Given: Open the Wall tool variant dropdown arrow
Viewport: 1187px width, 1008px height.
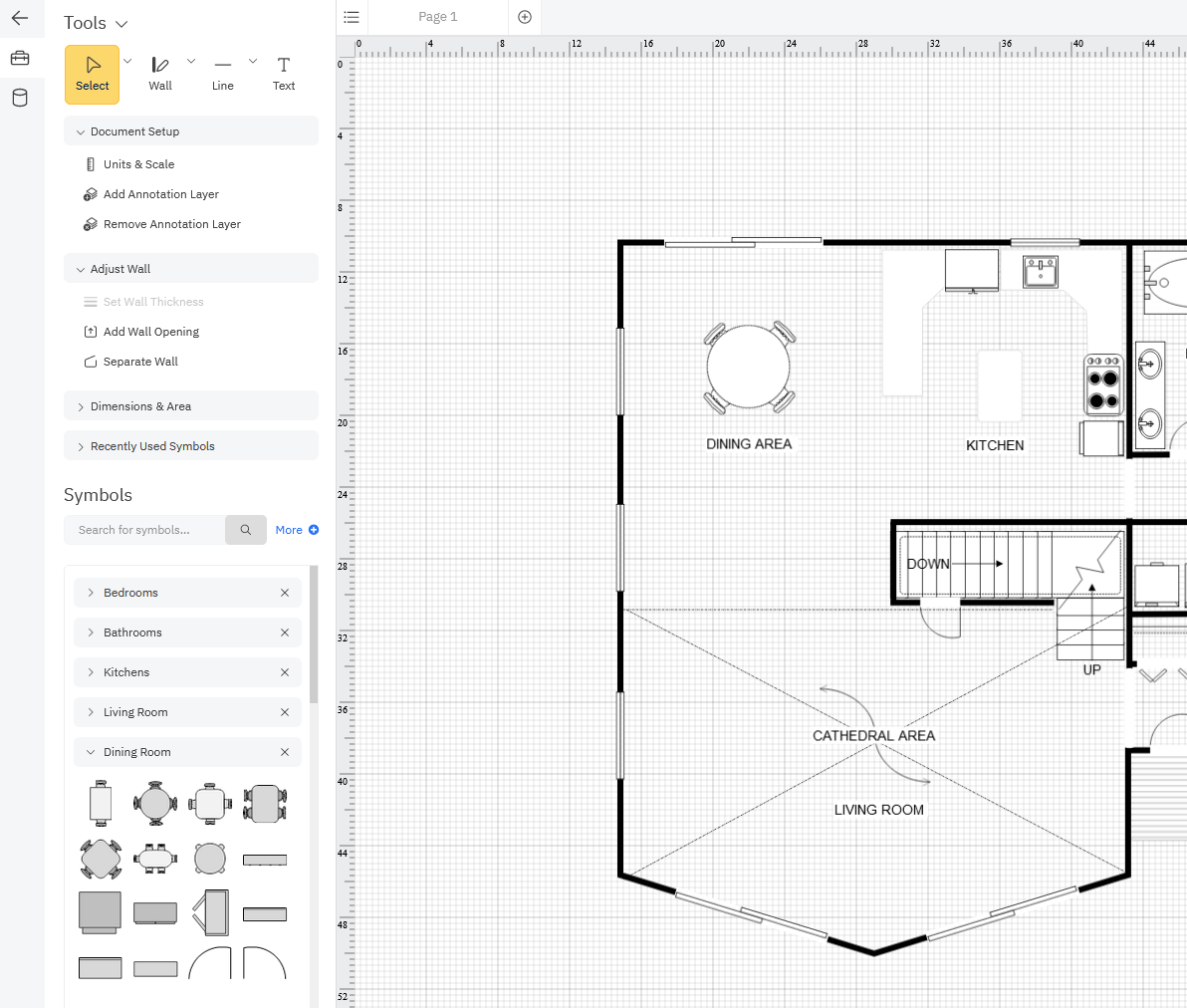Looking at the screenshot, I should click(x=191, y=60).
